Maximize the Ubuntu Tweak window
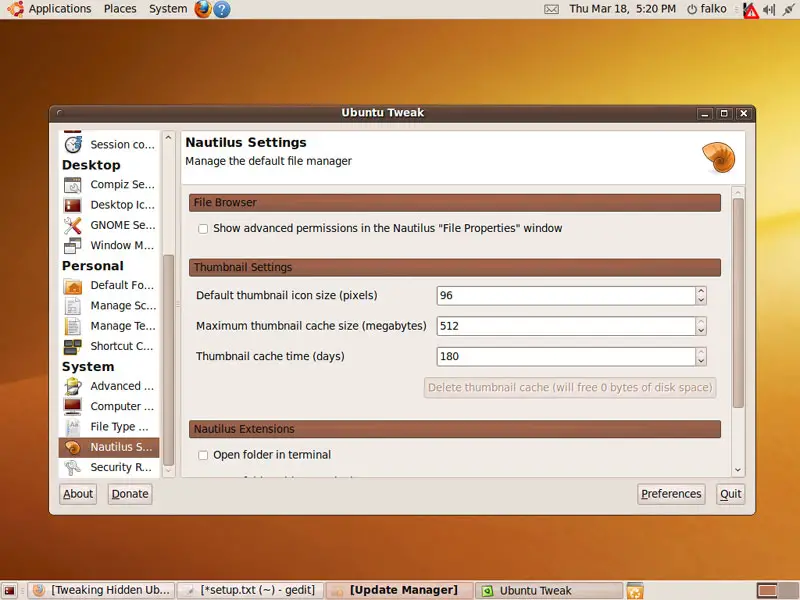Viewport: 800px width, 600px height. click(x=724, y=114)
